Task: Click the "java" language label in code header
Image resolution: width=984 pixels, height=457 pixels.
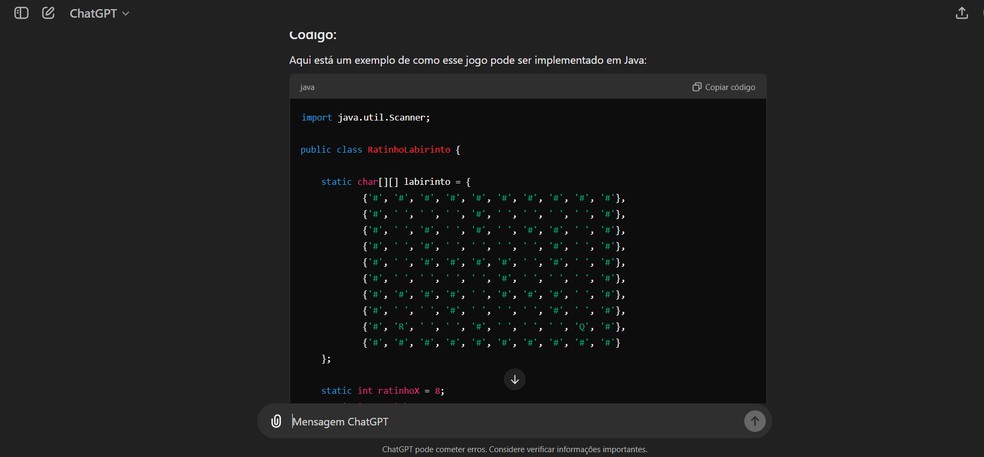Action: click(x=307, y=87)
